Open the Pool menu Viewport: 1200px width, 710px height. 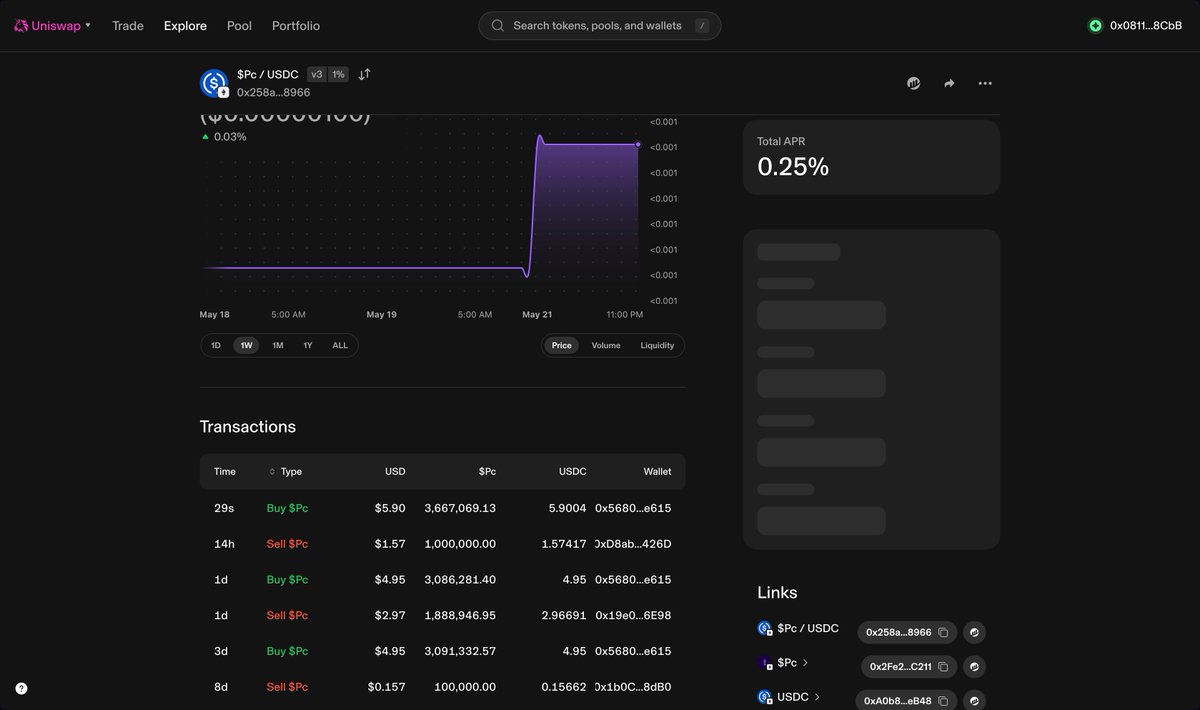(239, 26)
